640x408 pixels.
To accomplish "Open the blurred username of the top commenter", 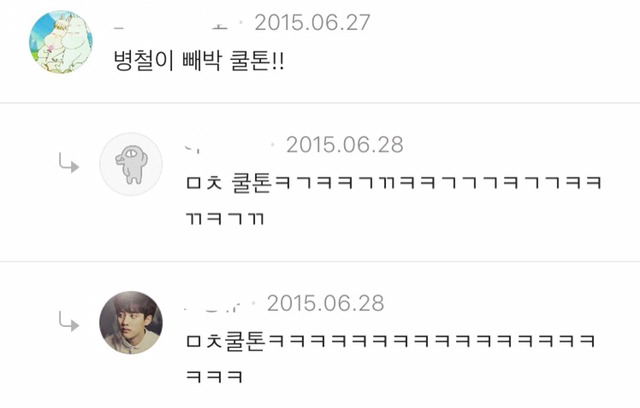I will click(171, 24).
